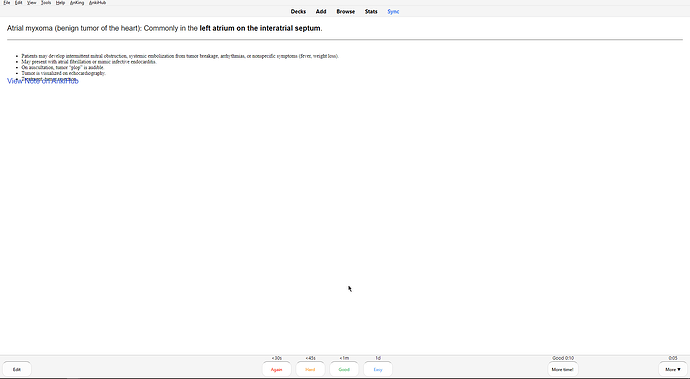
Task: Click the bold text left atrium on the interatrial septum
Action: (260, 28)
